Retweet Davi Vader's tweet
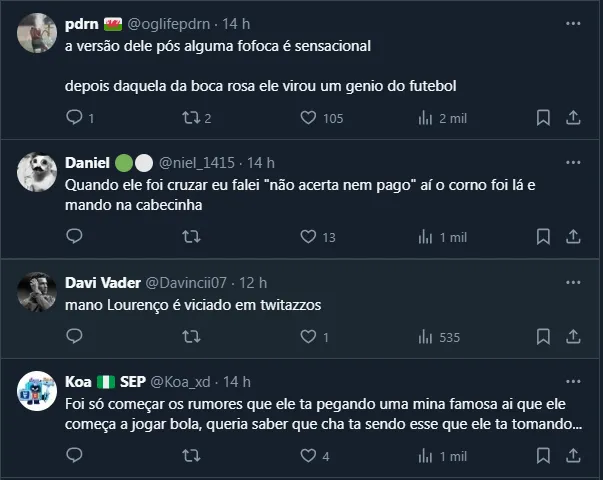 click(190, 337)
